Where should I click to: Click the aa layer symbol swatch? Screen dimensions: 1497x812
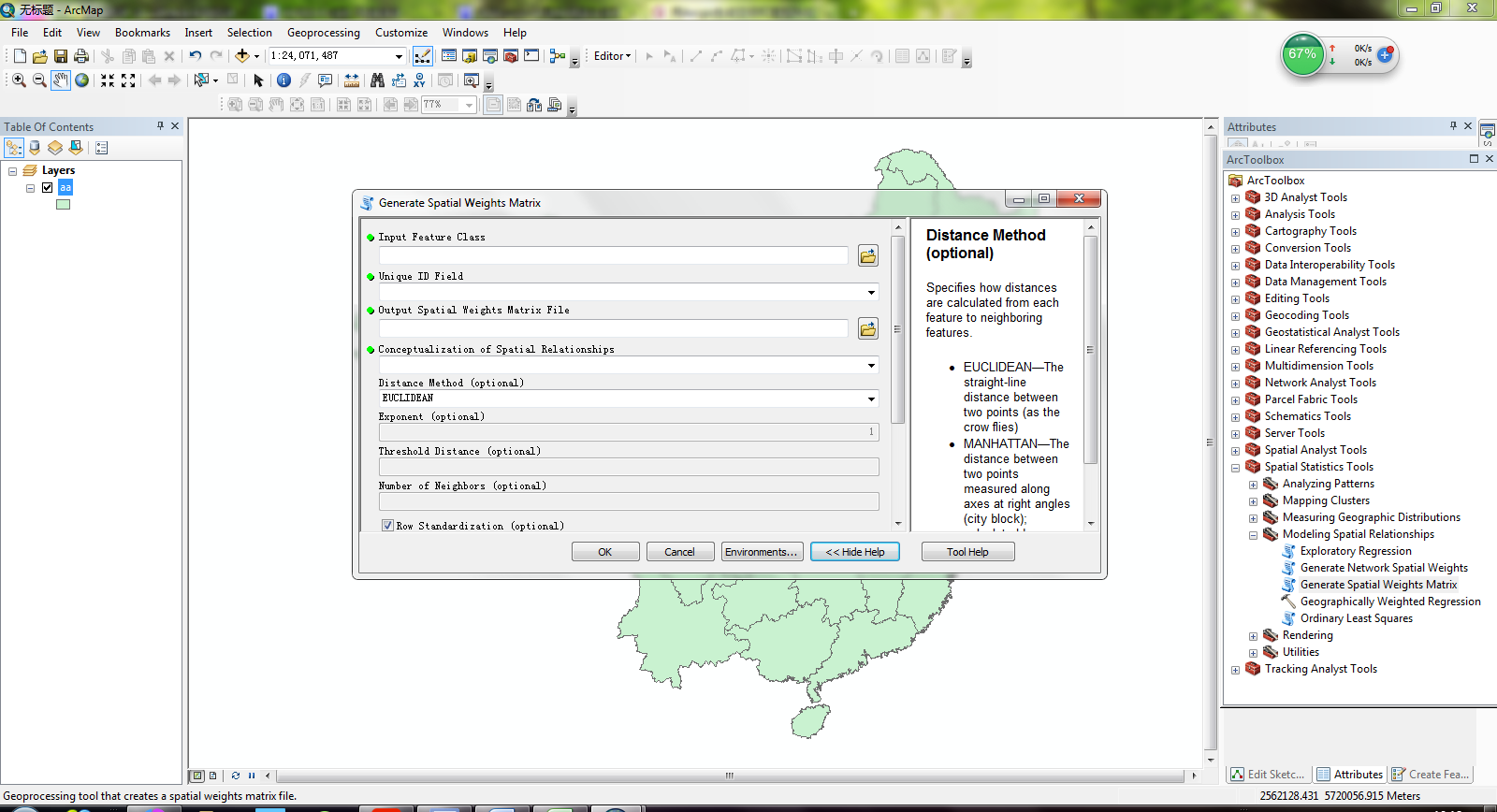64,205
